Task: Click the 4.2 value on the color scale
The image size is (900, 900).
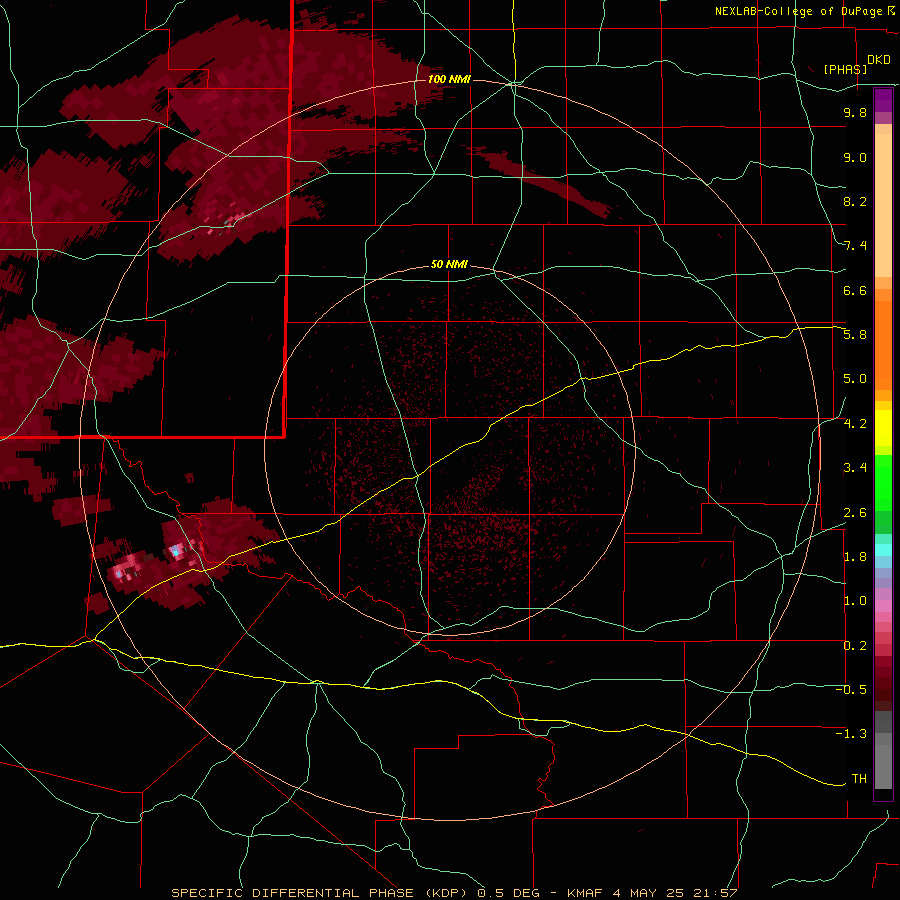Action: click(x=855, y=424)
